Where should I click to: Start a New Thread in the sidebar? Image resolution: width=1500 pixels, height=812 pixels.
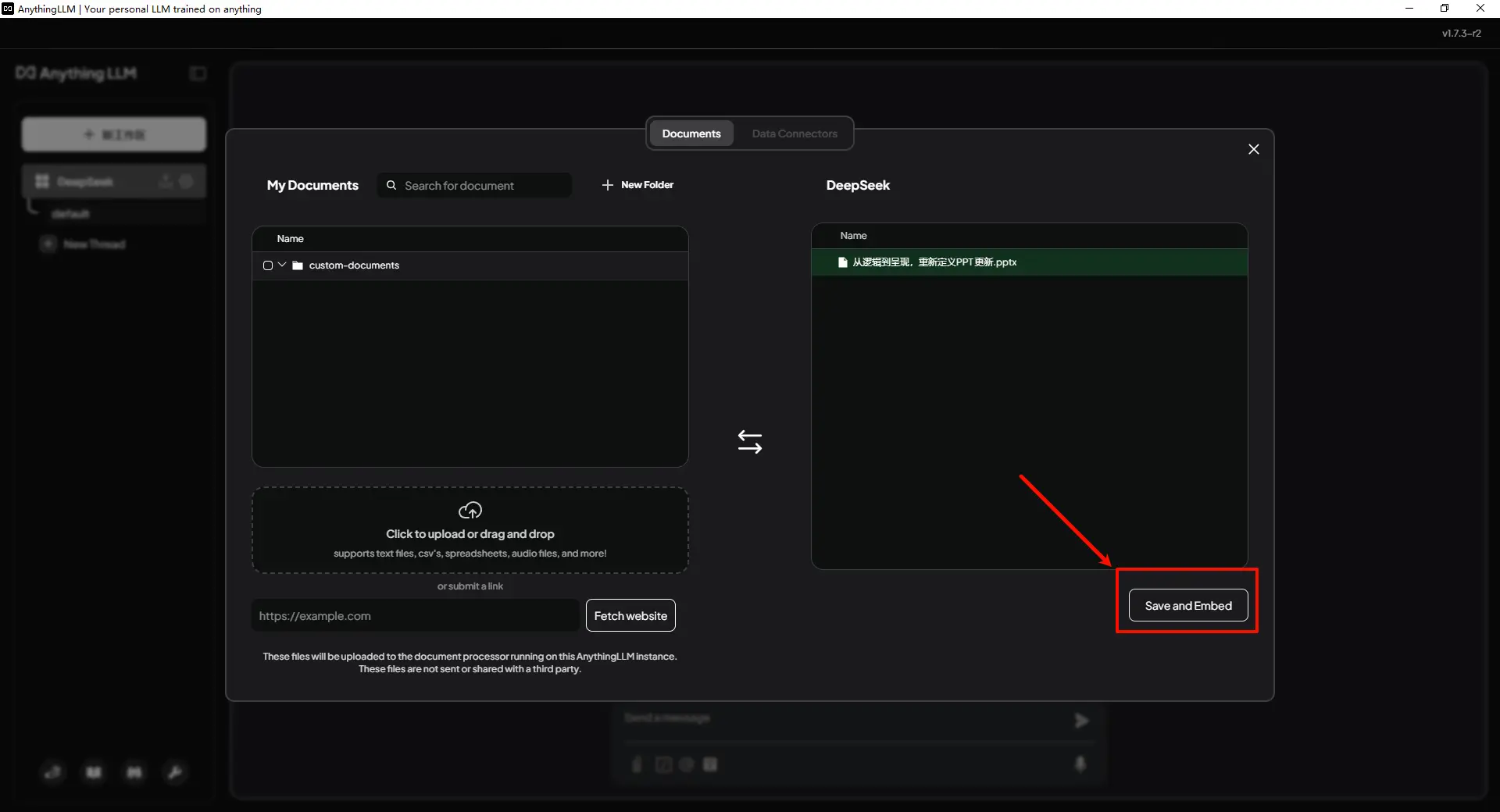click(x=83, y=244)
